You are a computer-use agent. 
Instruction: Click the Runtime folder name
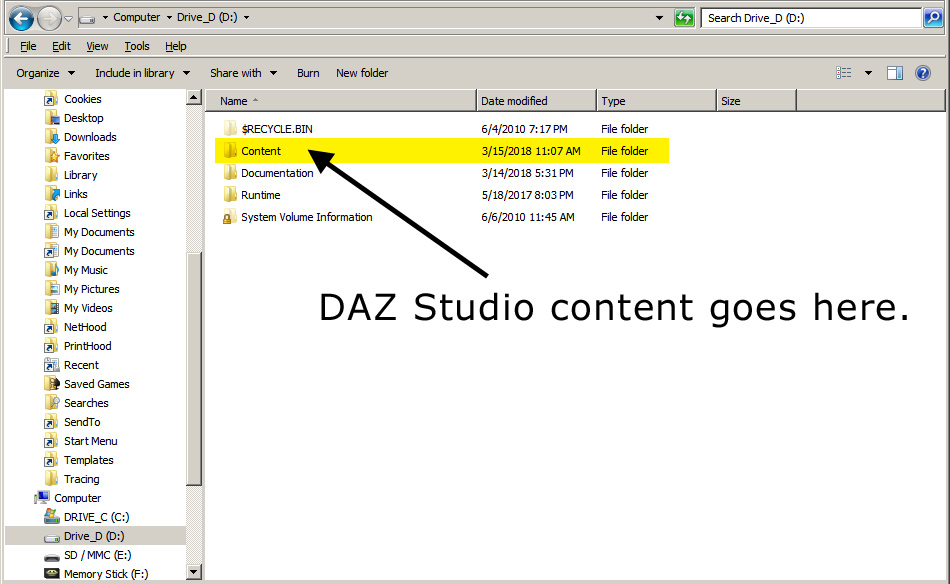[x=261, y=195]
